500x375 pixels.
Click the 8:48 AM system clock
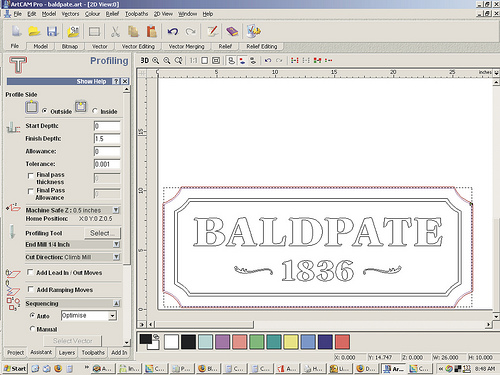(x=485, y=369)
